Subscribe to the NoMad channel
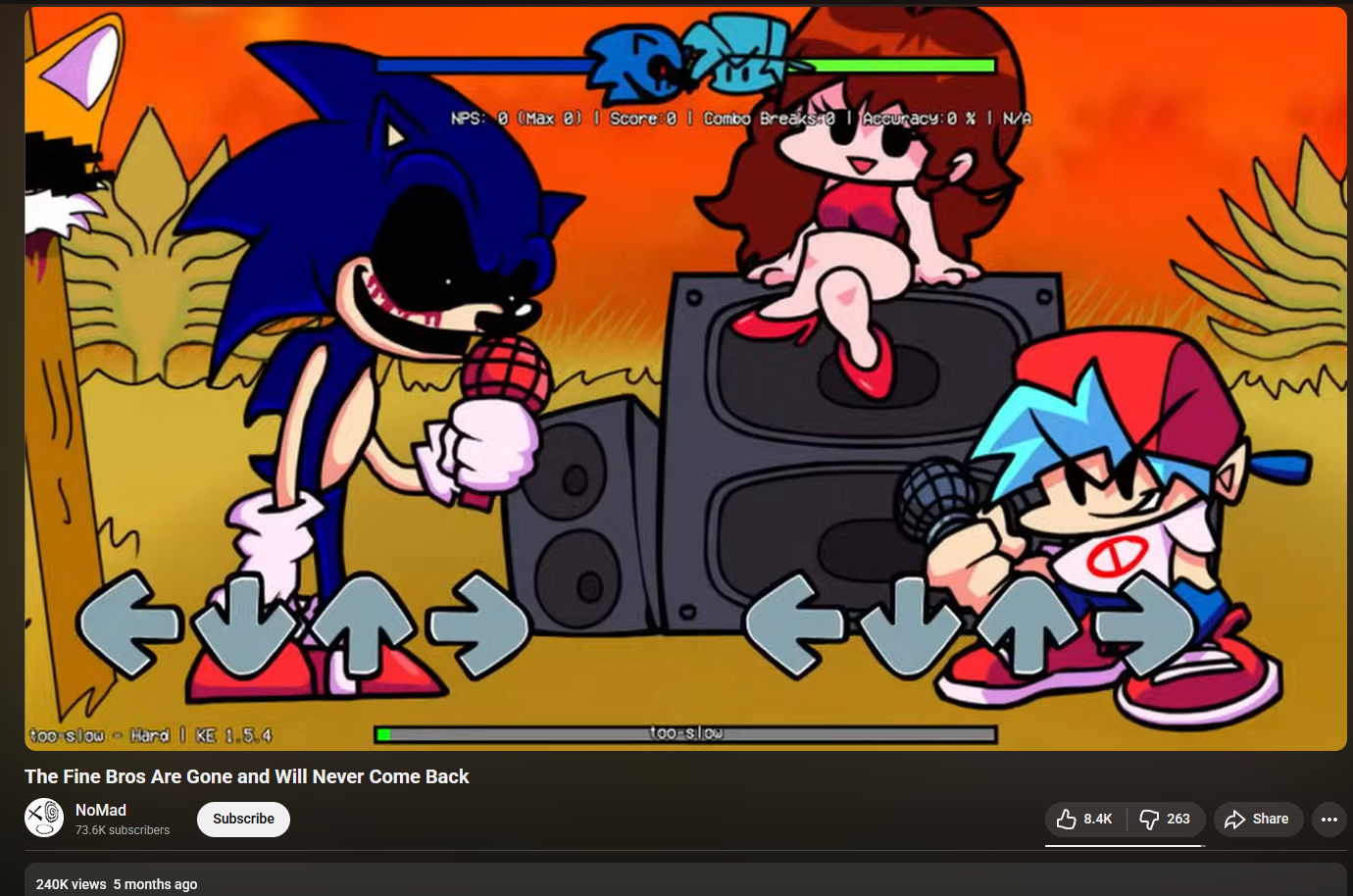The image size is (1353, 896). point(243,819)
